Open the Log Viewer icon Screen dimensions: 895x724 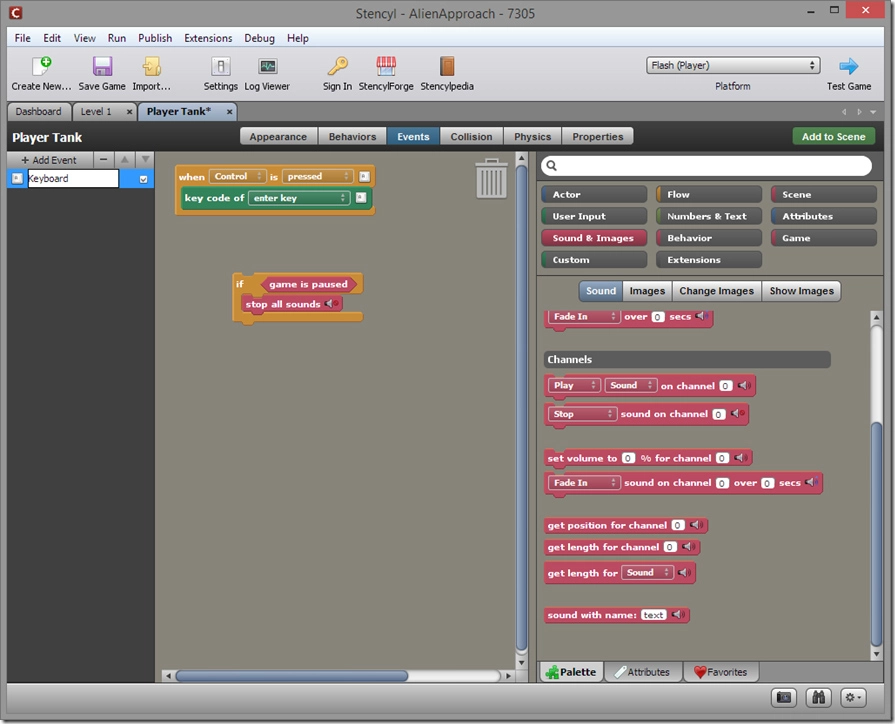click(x=267, y=66)
